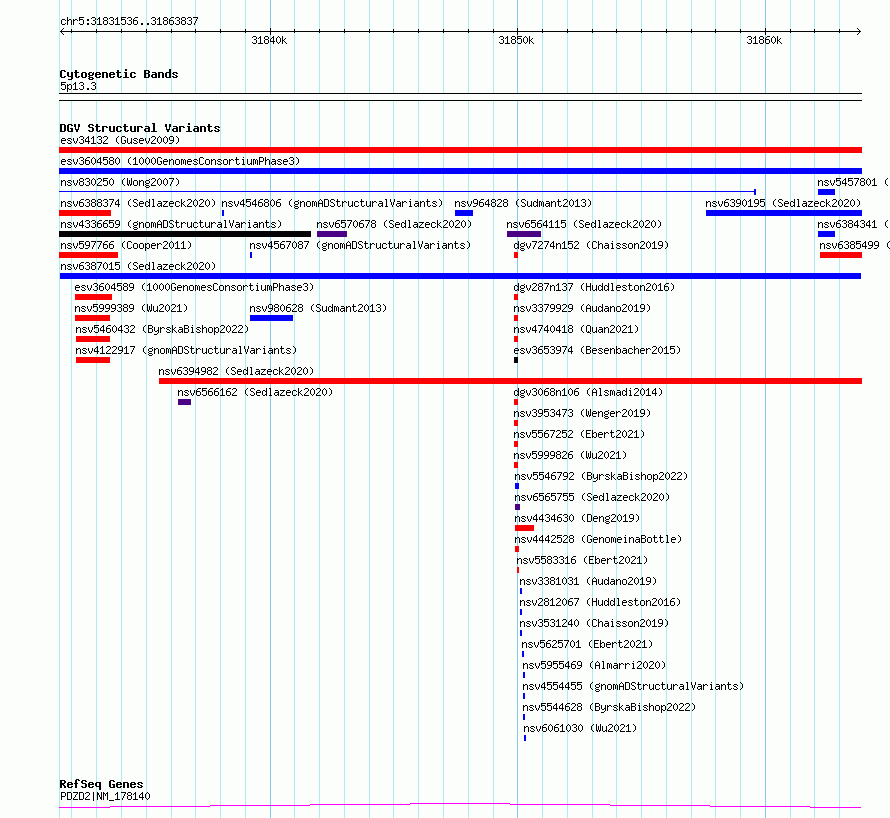Open nsv5999389 (Wu2021) variant
Viewport: 890px width, 818px height.
[x=131, y=308]
